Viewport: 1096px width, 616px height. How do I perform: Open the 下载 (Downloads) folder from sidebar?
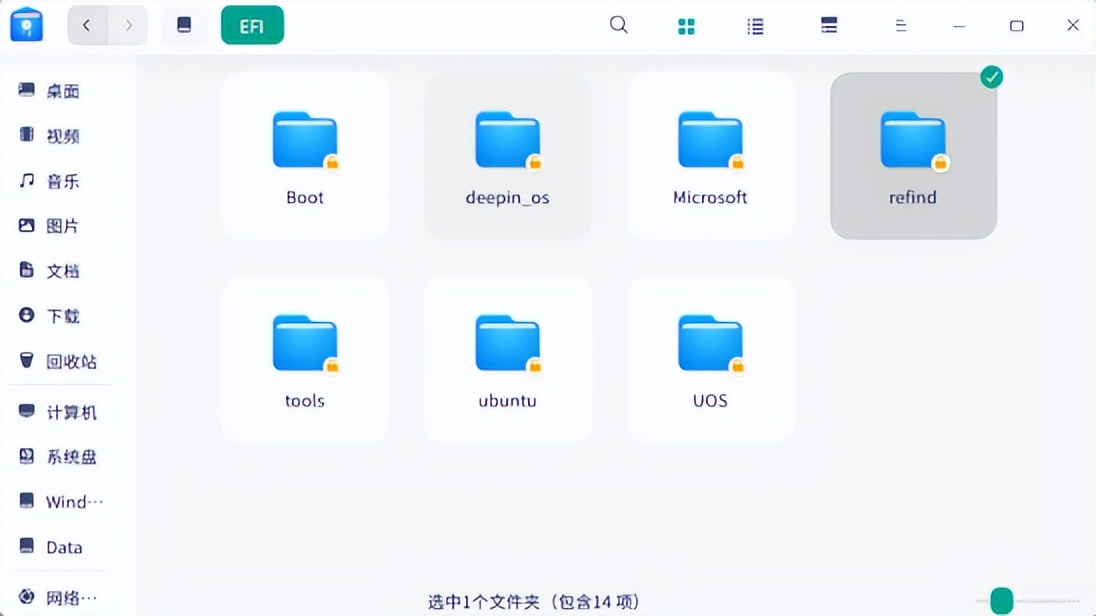point(62,315)
